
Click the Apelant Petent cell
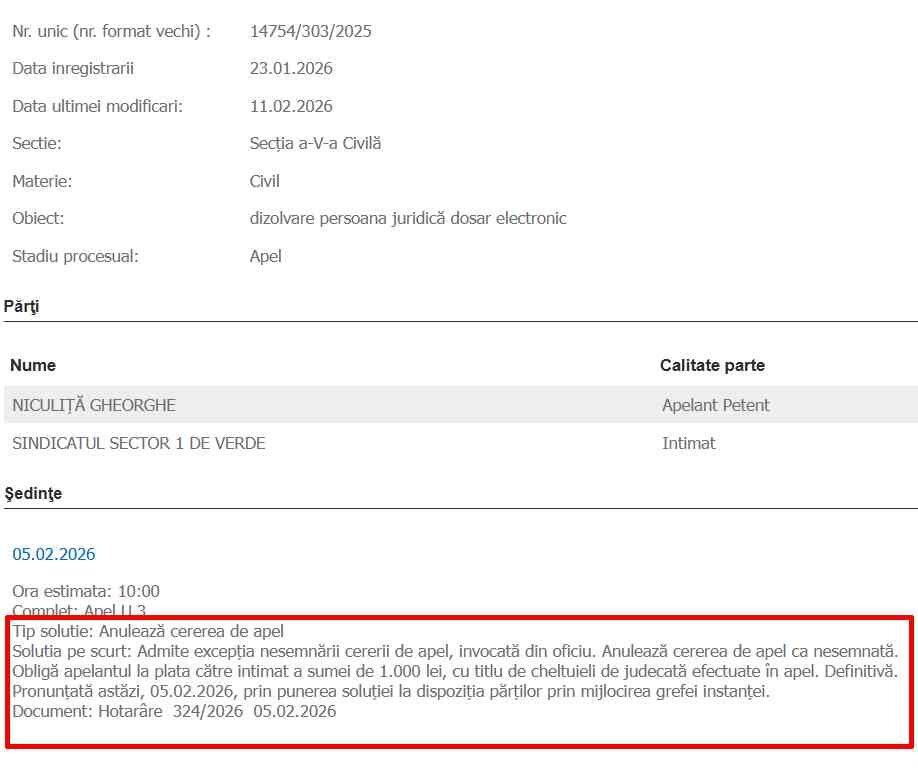715,405
